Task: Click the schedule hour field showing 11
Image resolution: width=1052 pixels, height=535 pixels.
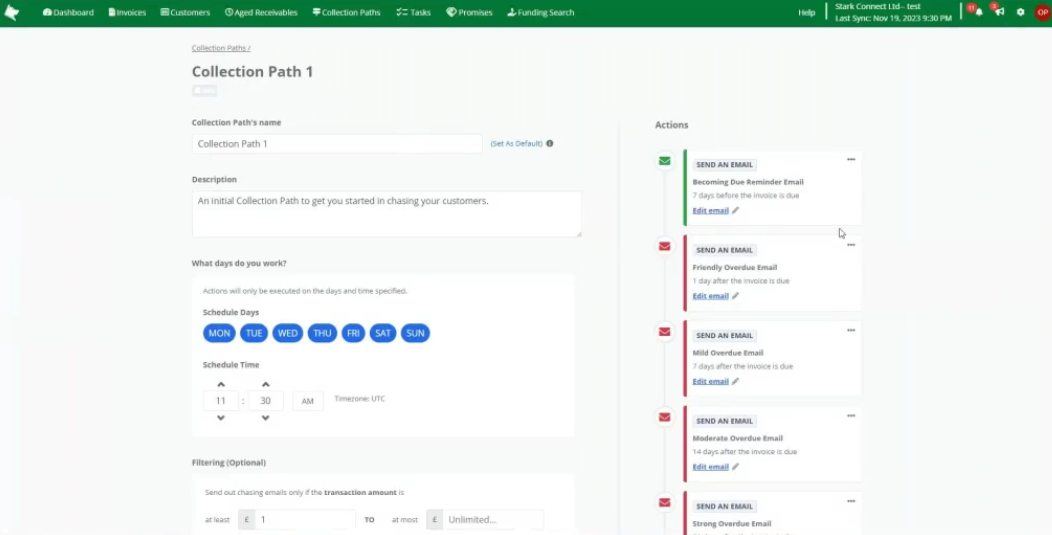Action: [x=221, y=401]
